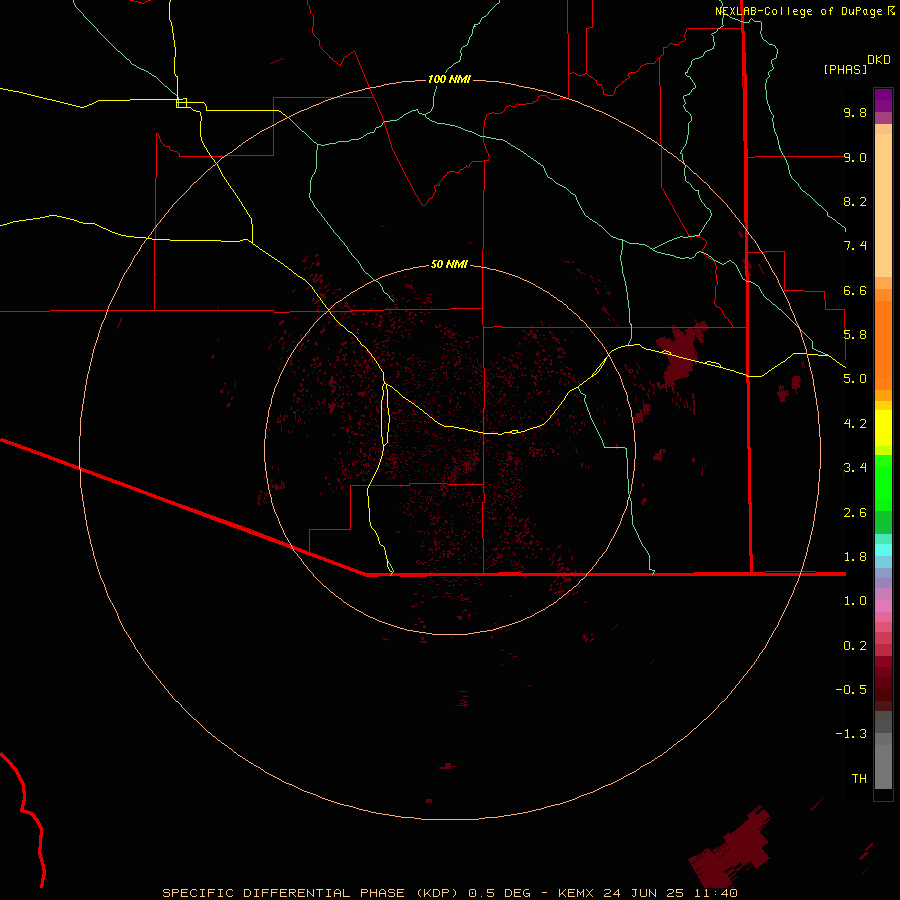900x900 pixels.
Task: Click the 9.8 scale value
Action: (x=855, y=112)
